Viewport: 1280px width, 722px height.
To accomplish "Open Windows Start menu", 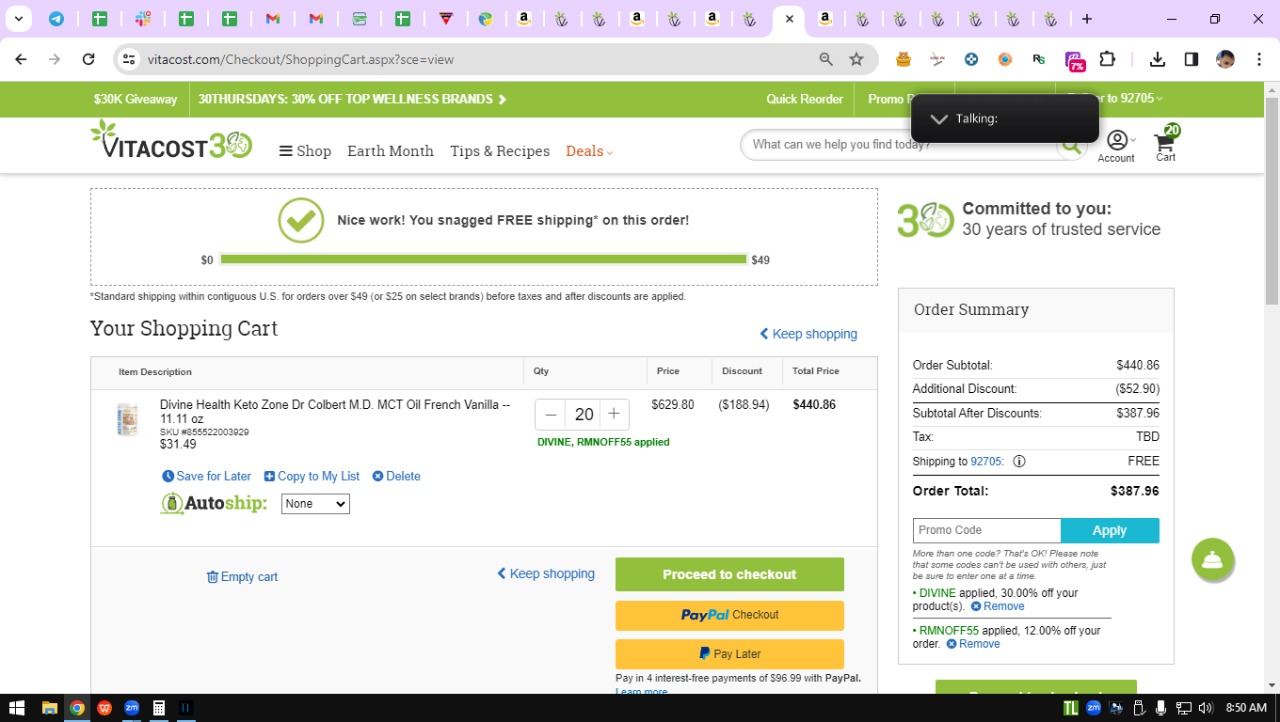I will 17,708.
